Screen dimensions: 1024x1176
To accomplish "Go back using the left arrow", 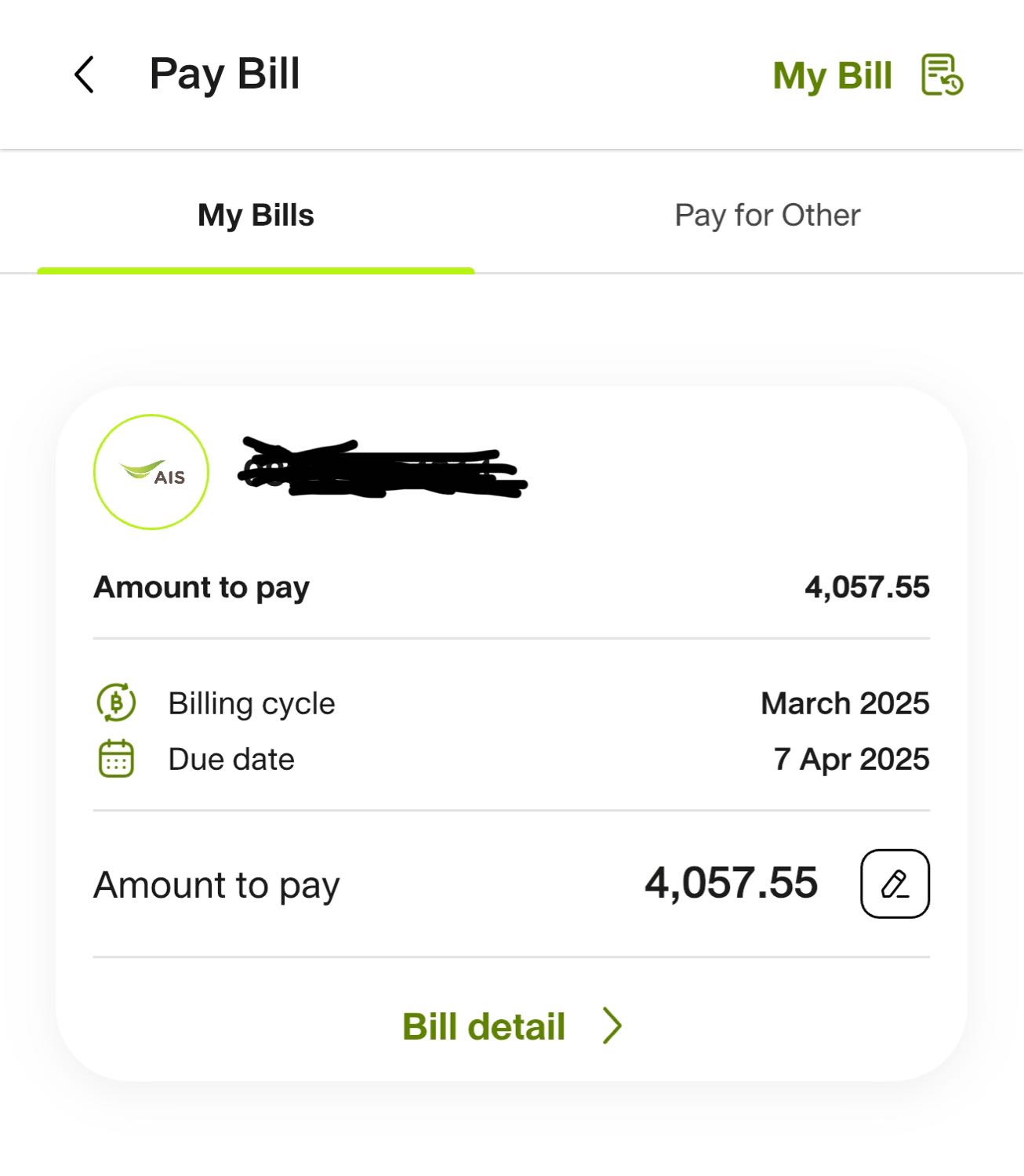I will pos(85,74).
